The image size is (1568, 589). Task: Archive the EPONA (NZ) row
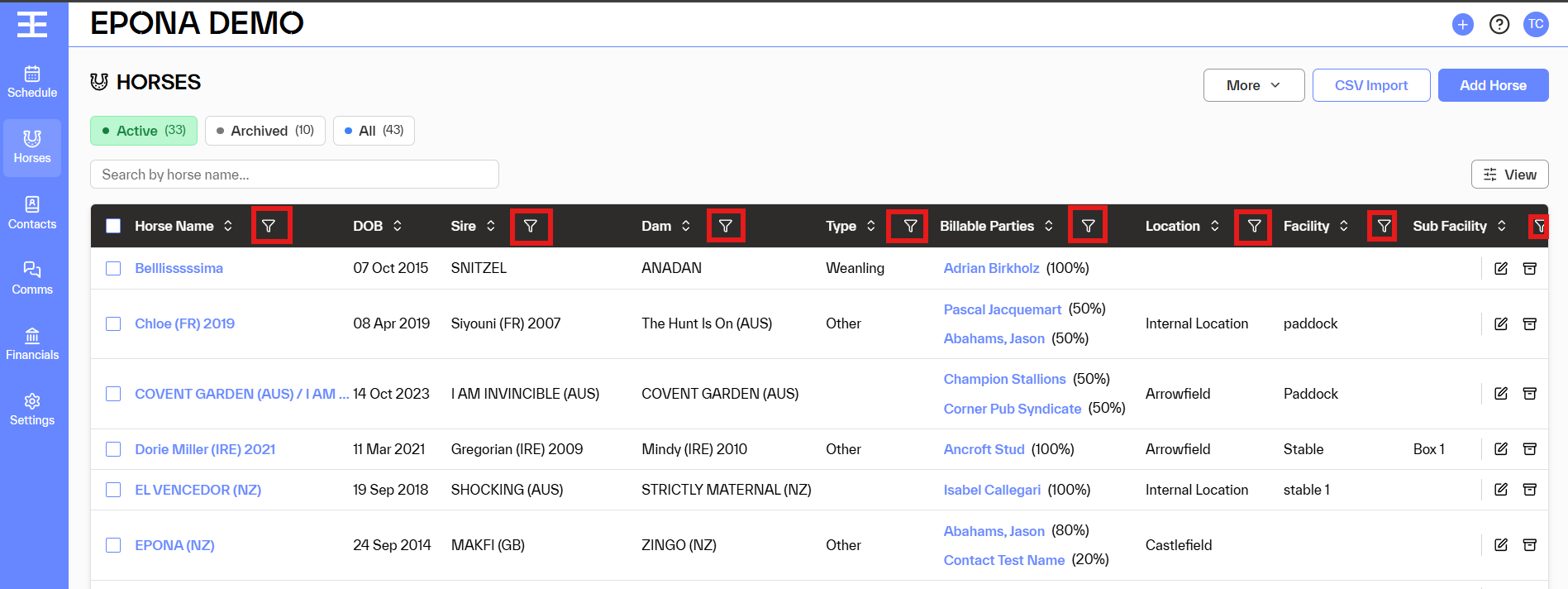(x=1530, y=544)
